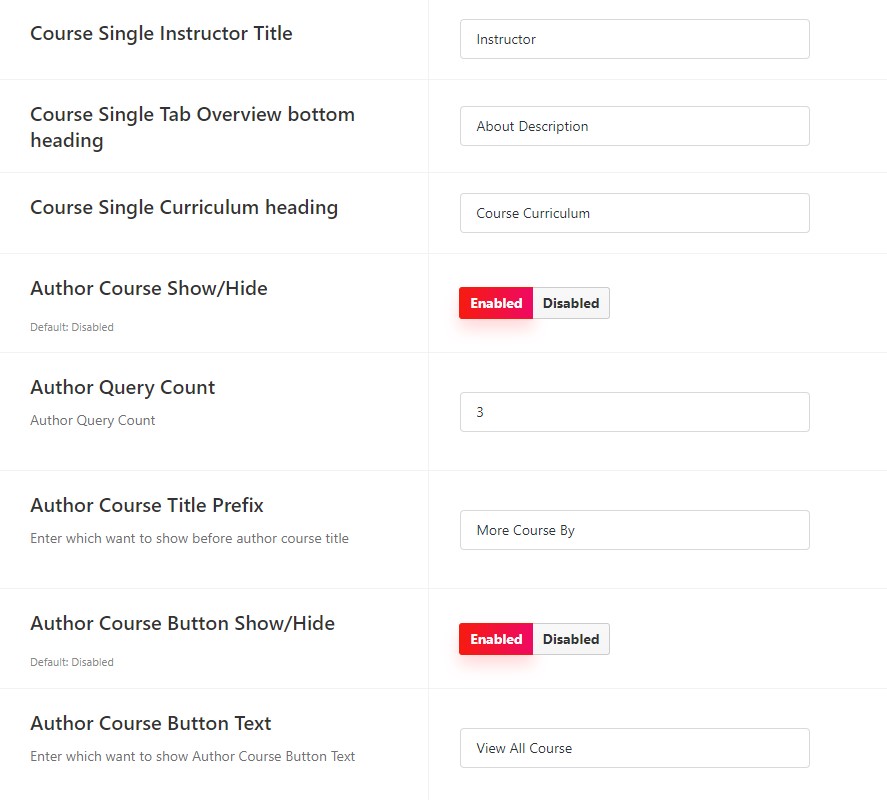The height and width of the screenshot is (800, 887).
Task: Click the Author Query Count bold heading
Action: [x=123, y=388]
